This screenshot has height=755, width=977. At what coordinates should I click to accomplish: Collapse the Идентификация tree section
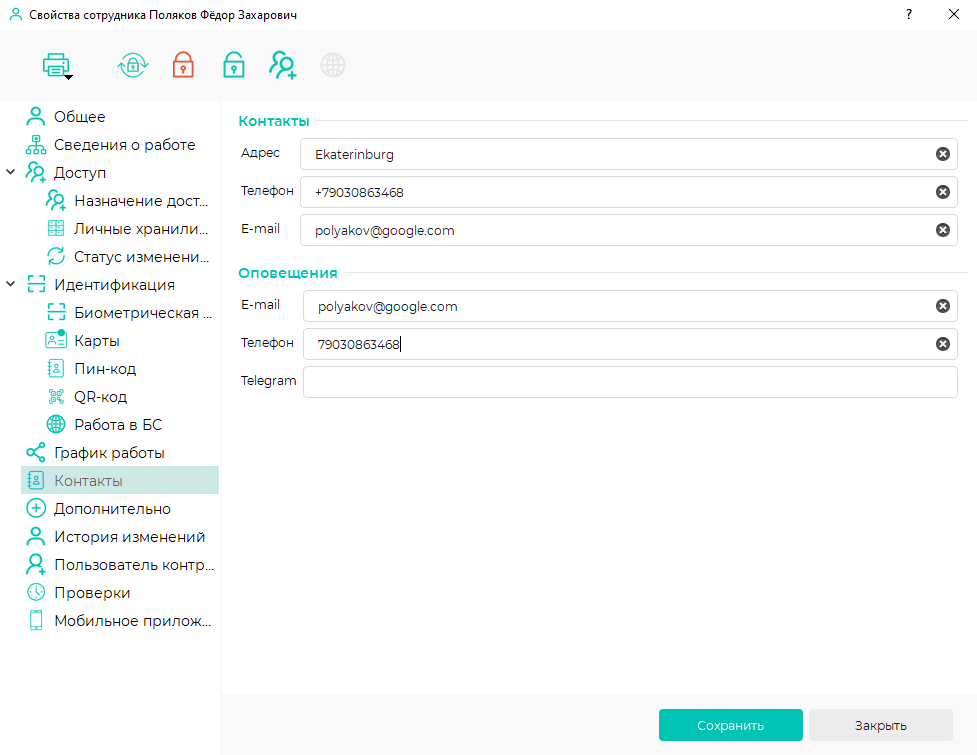click(x=11, y=284)
